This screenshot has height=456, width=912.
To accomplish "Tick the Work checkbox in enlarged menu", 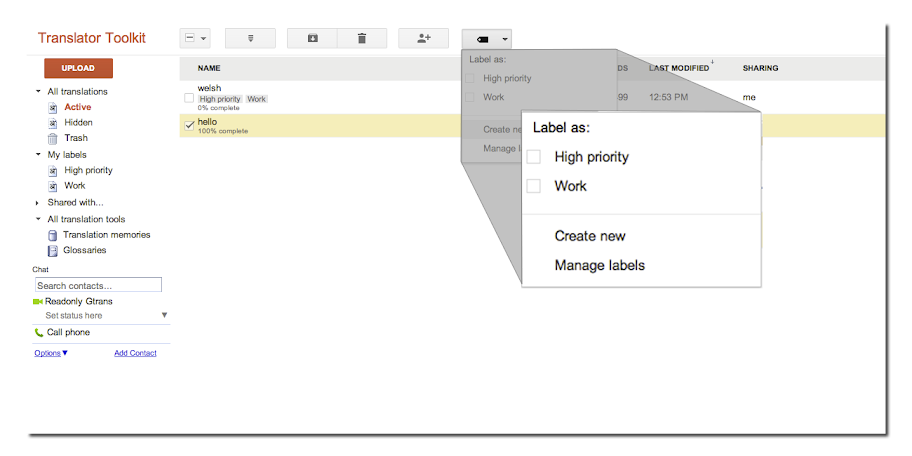I will click(x=534, y=186).
